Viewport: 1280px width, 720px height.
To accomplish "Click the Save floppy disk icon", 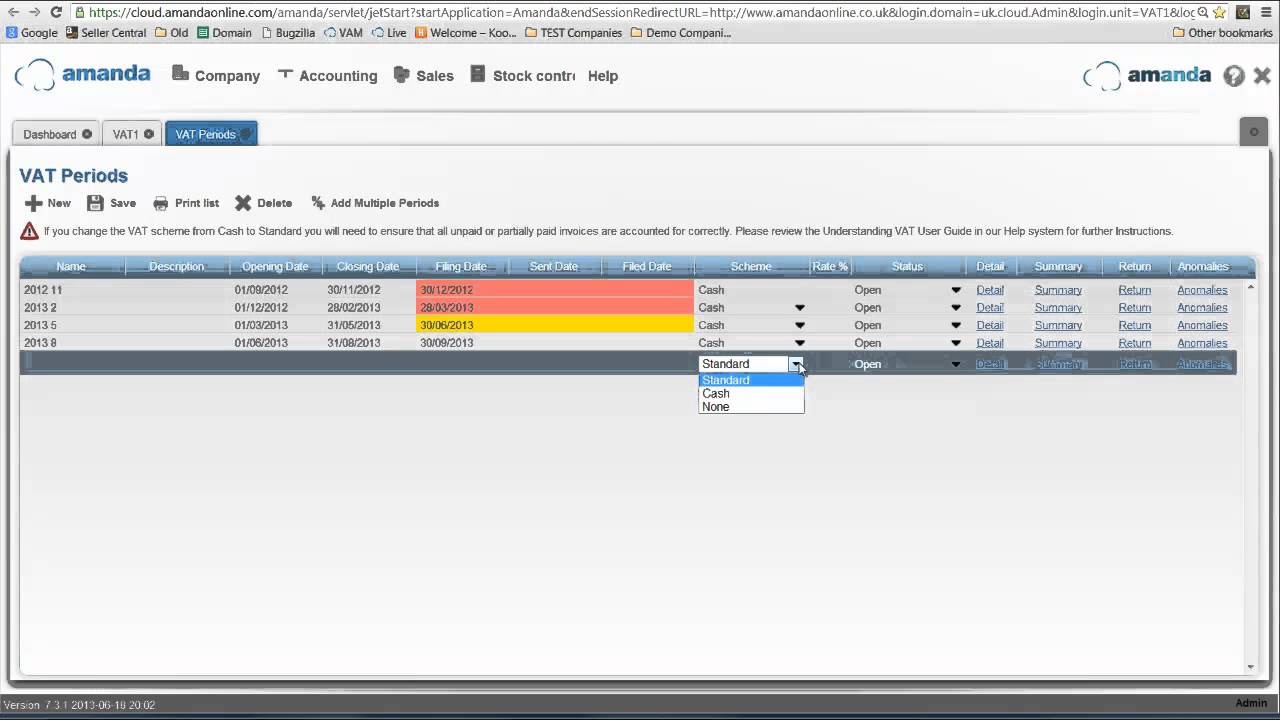I will point(95,203).
